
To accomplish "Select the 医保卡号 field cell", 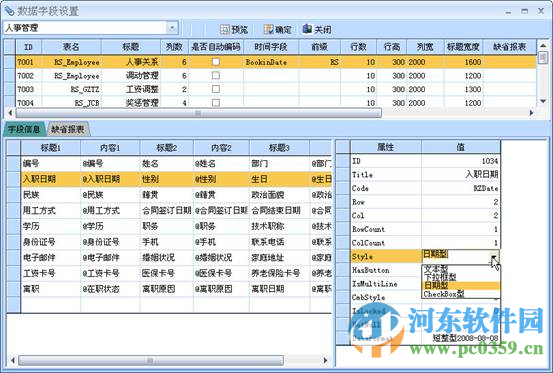I will [x=166, y=273].
